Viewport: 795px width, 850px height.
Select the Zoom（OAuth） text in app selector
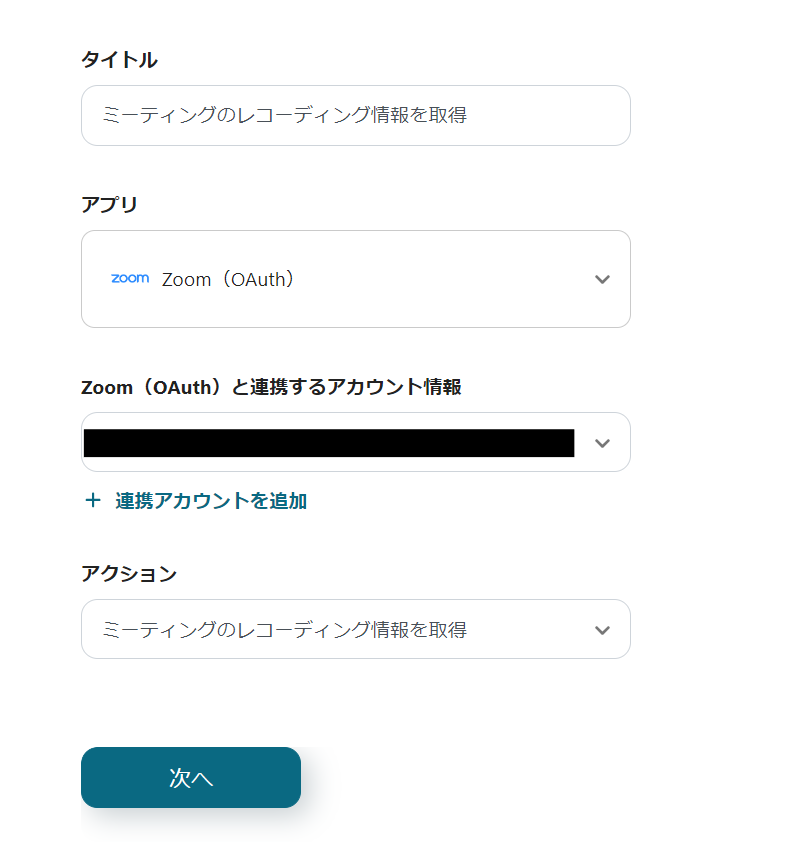click(x=230, y=280)
